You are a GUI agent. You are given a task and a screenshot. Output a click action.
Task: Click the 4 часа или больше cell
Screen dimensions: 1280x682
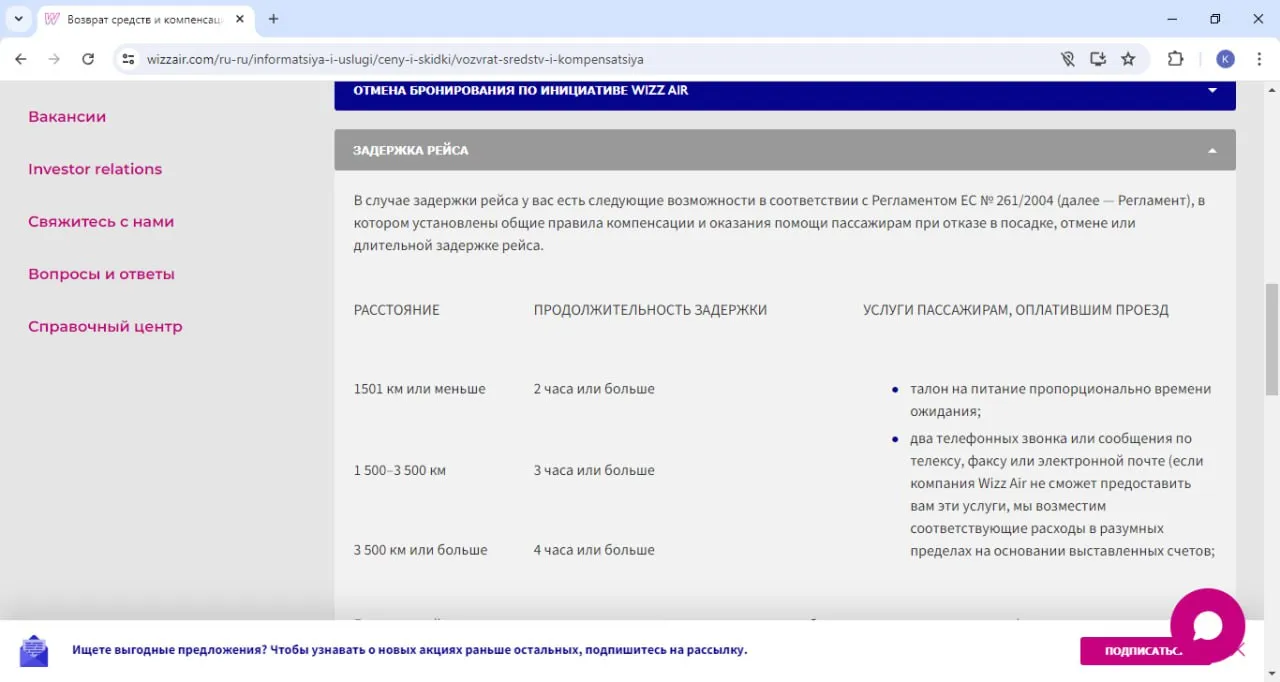pos(594,550)
